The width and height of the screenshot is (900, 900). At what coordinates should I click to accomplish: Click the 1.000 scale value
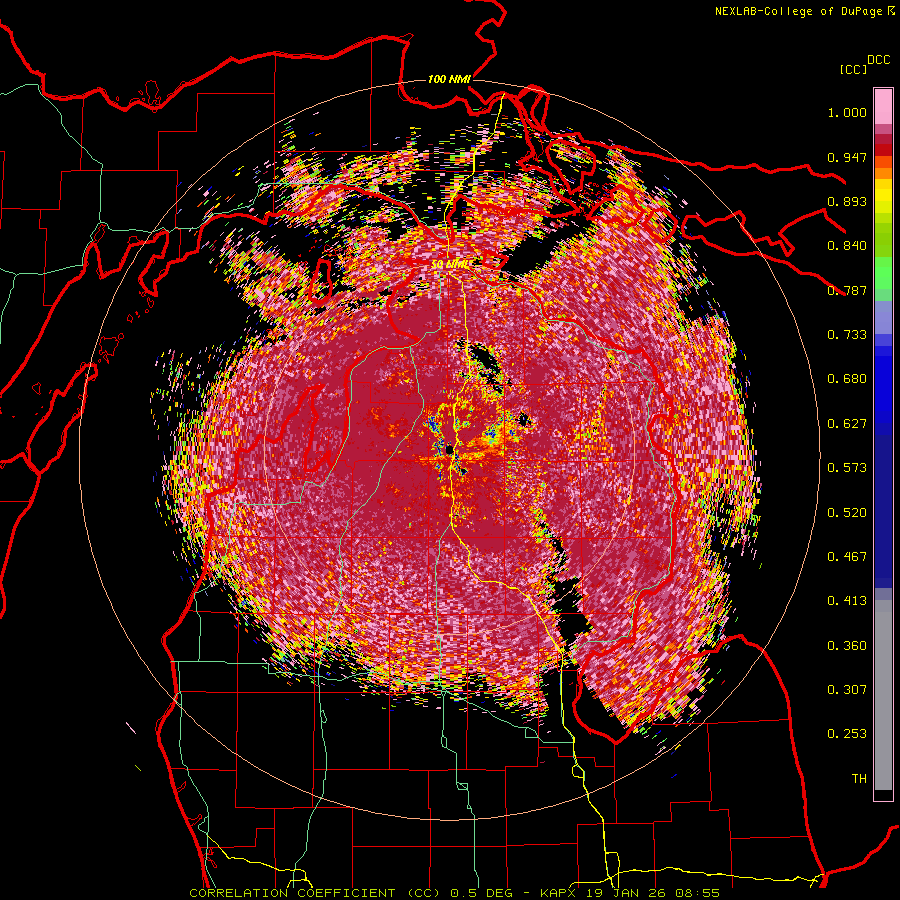click(847, 112)
